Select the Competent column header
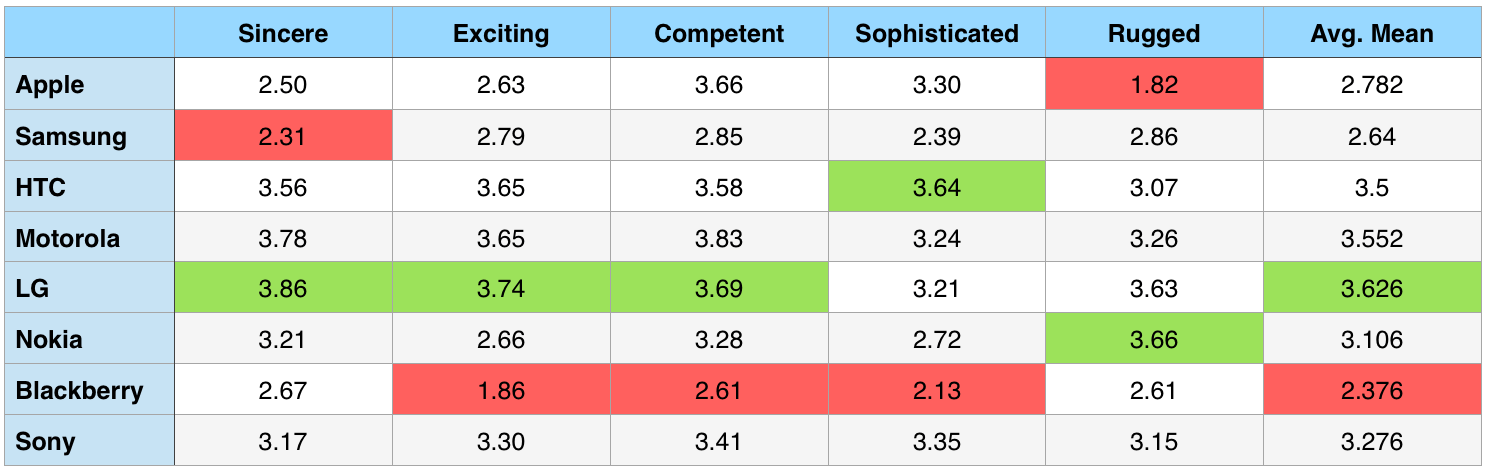 point(719,34)
